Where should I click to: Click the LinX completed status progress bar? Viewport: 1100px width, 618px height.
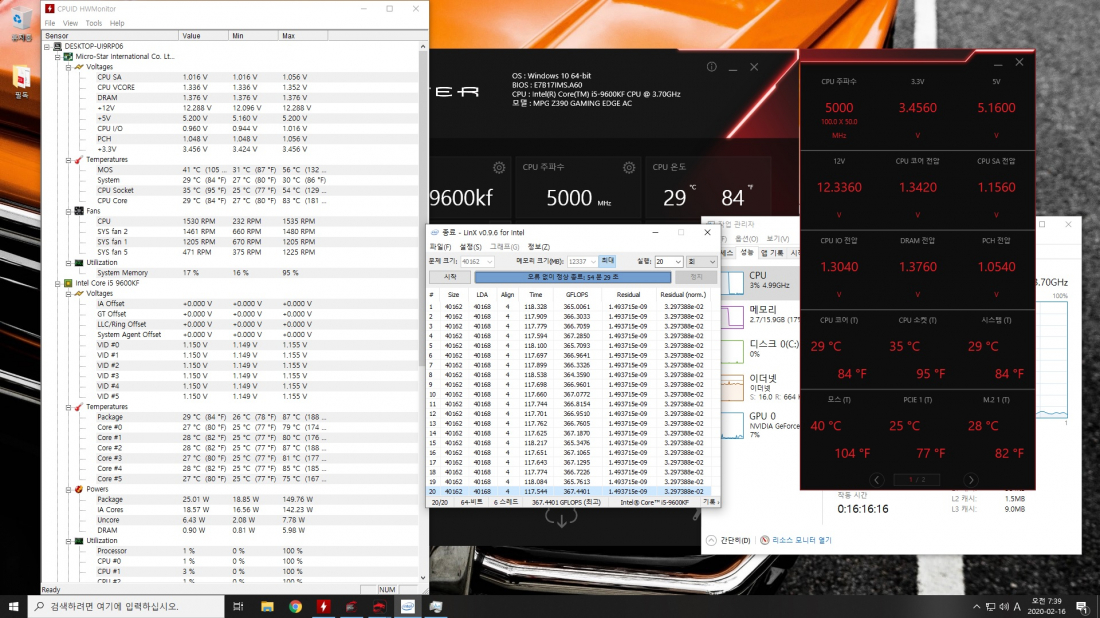click(x=572, y=277)
